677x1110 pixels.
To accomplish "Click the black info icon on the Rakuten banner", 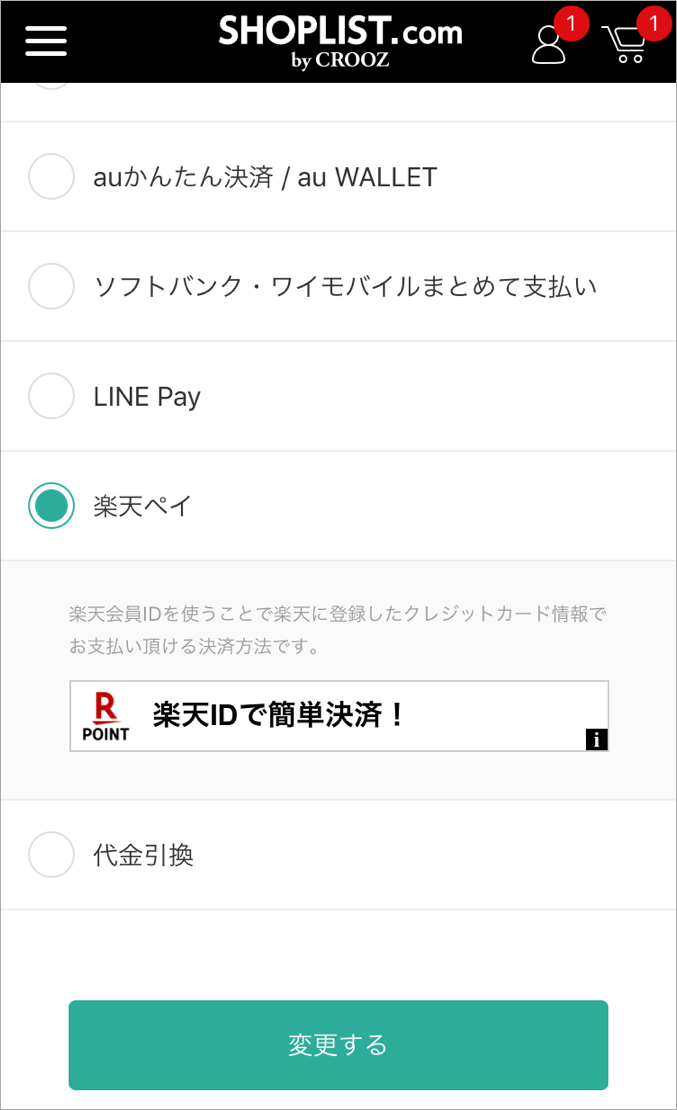I will point(596,740).
